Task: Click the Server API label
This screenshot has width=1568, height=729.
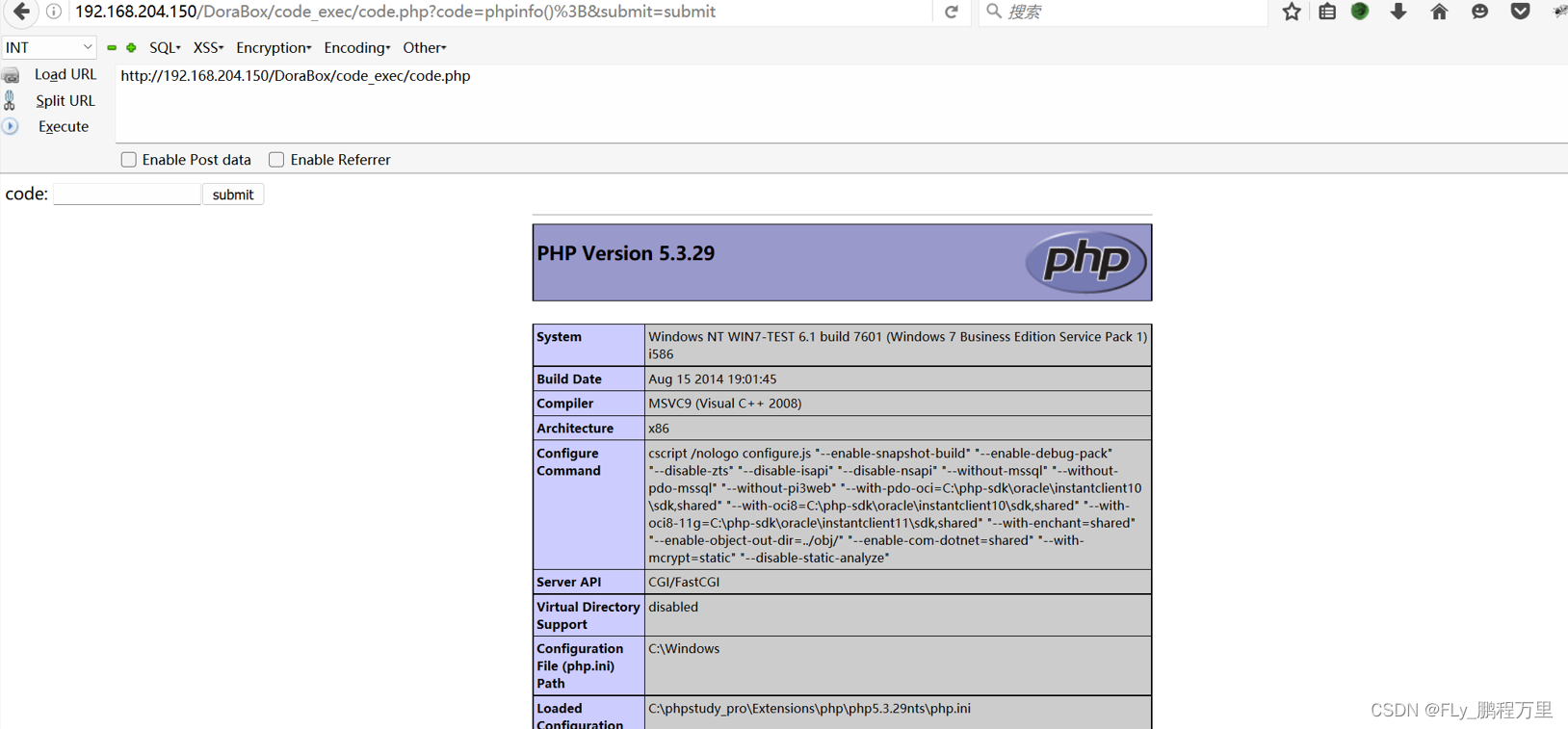Action: (569, 583)
